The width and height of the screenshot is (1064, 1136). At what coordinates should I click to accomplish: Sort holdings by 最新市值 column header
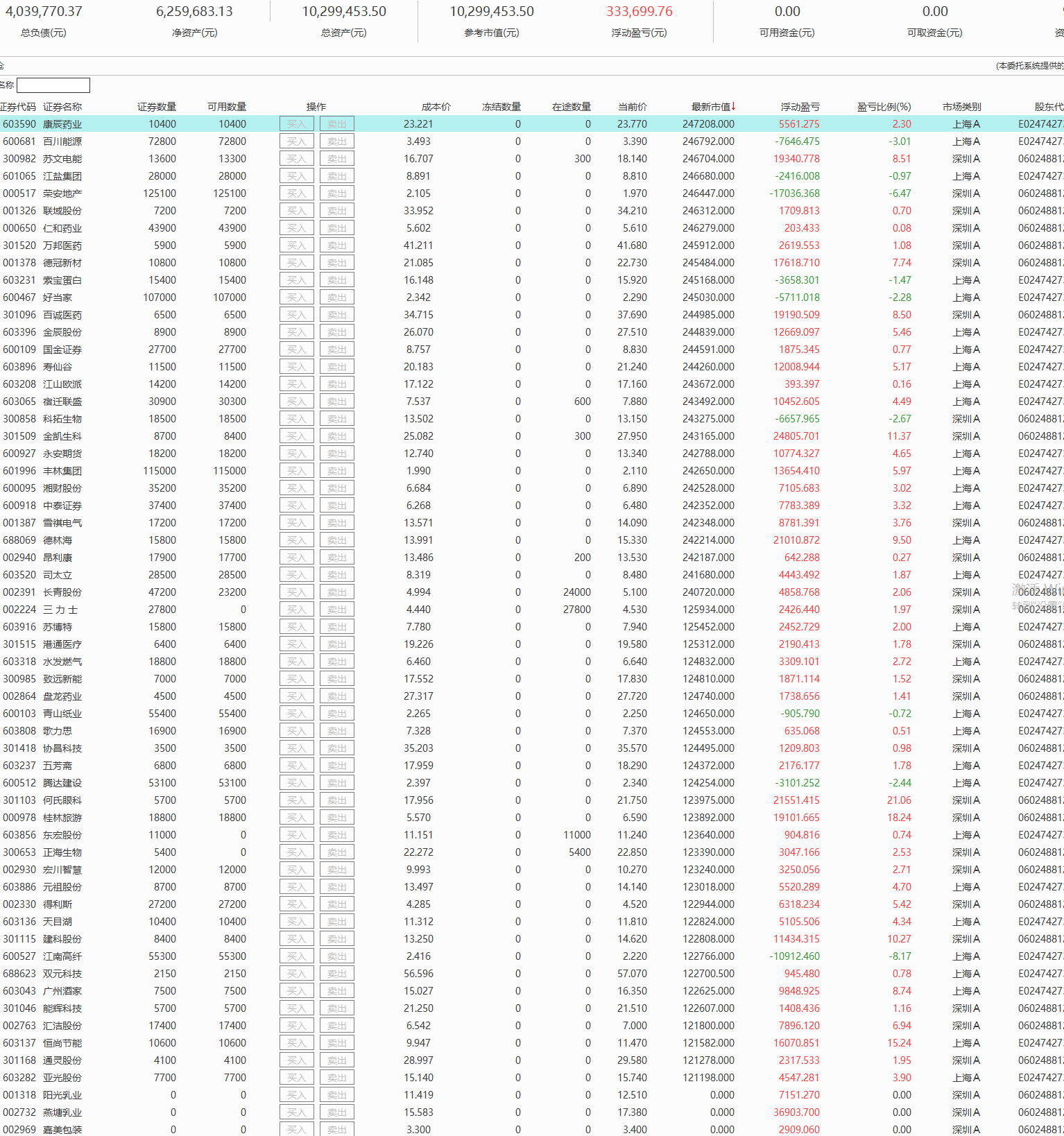pyautogui.click(x=713, y=107)
